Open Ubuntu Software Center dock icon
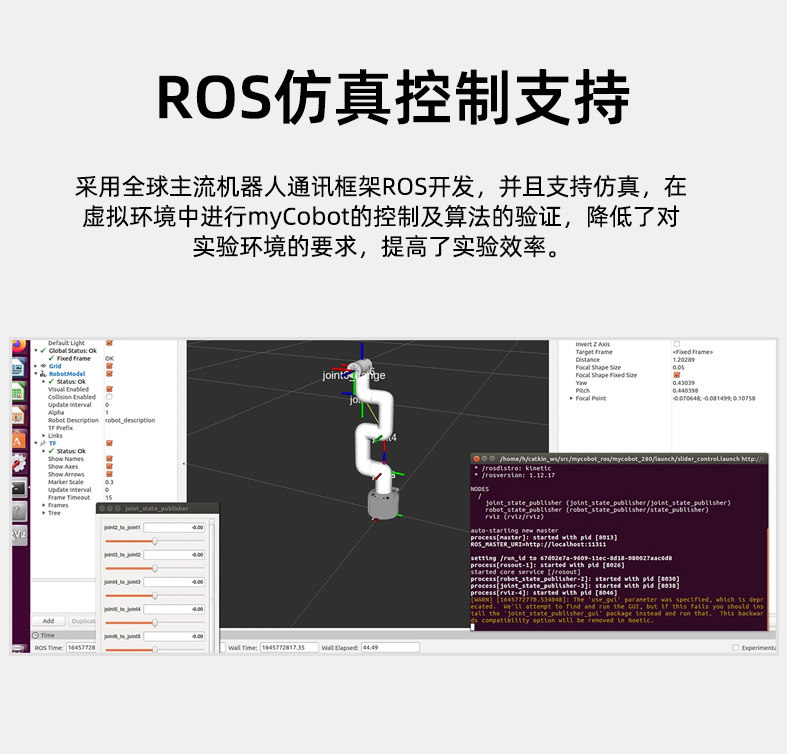Image resolution: width=787 pixels, height=754 pixels. coord(18,440)
